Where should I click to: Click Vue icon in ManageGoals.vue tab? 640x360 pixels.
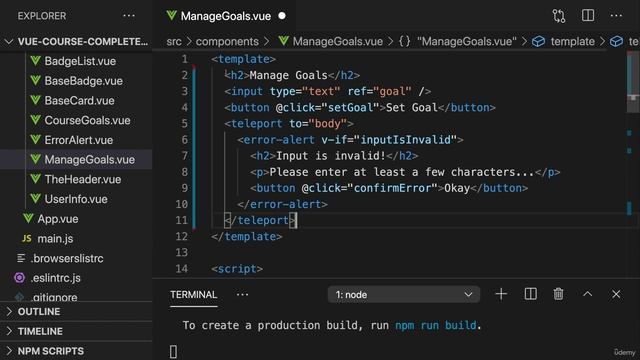pos(171,16)
